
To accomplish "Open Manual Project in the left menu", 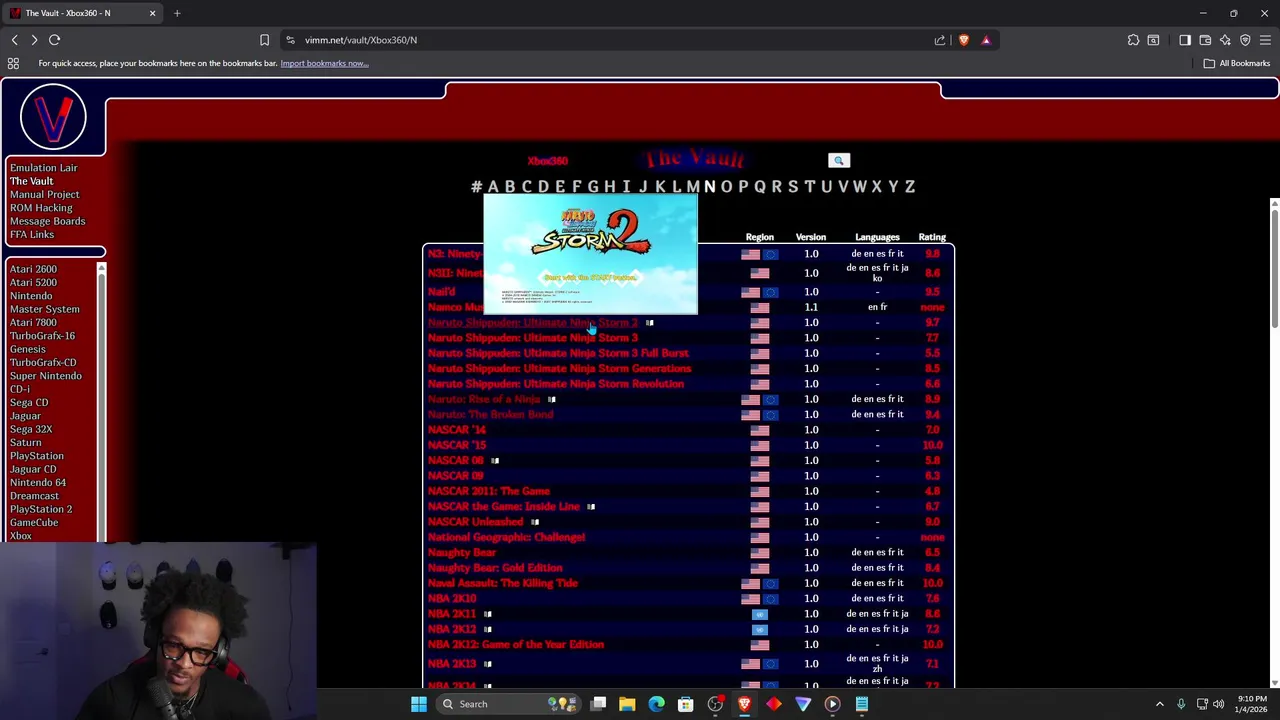I will 44,194.
